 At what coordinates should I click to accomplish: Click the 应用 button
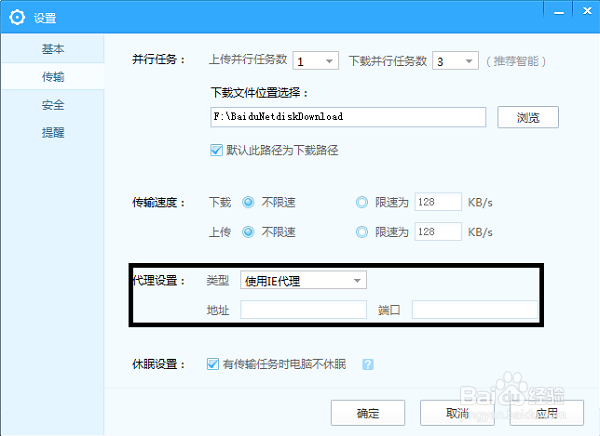547,413
